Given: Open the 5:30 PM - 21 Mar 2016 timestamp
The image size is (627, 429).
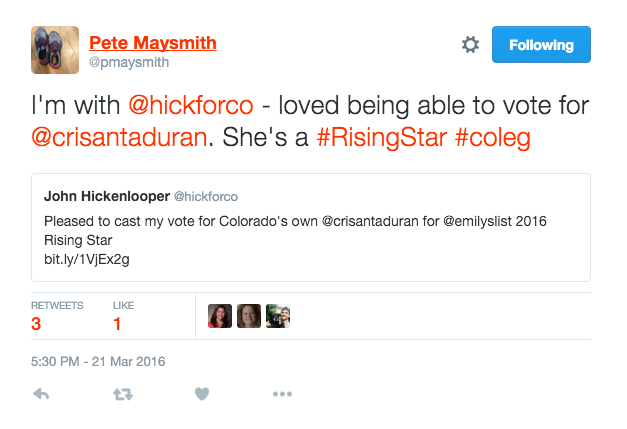Looking at the screenshot, I should click(x=98, y=361).
